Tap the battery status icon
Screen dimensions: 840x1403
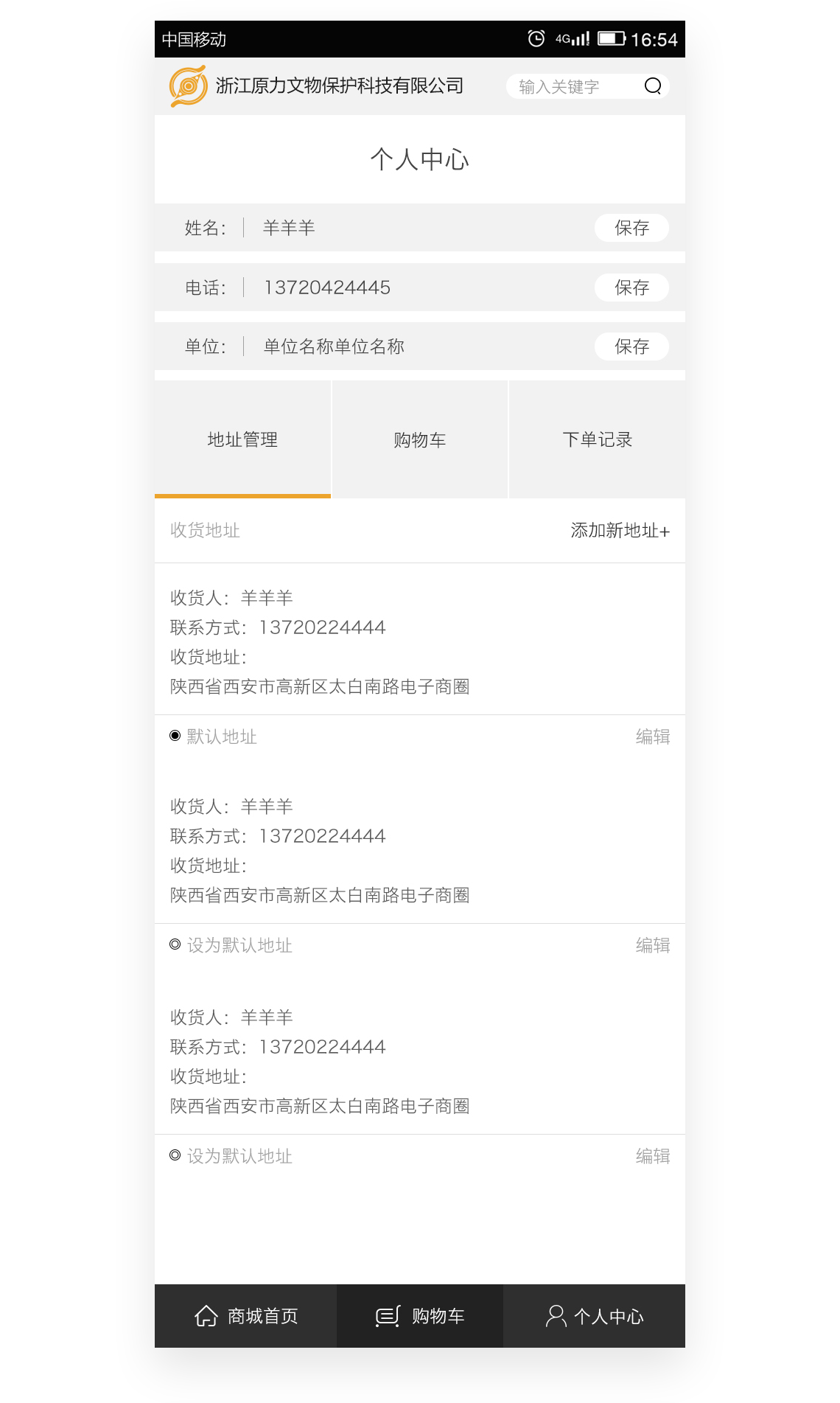[x=611, y=38]
